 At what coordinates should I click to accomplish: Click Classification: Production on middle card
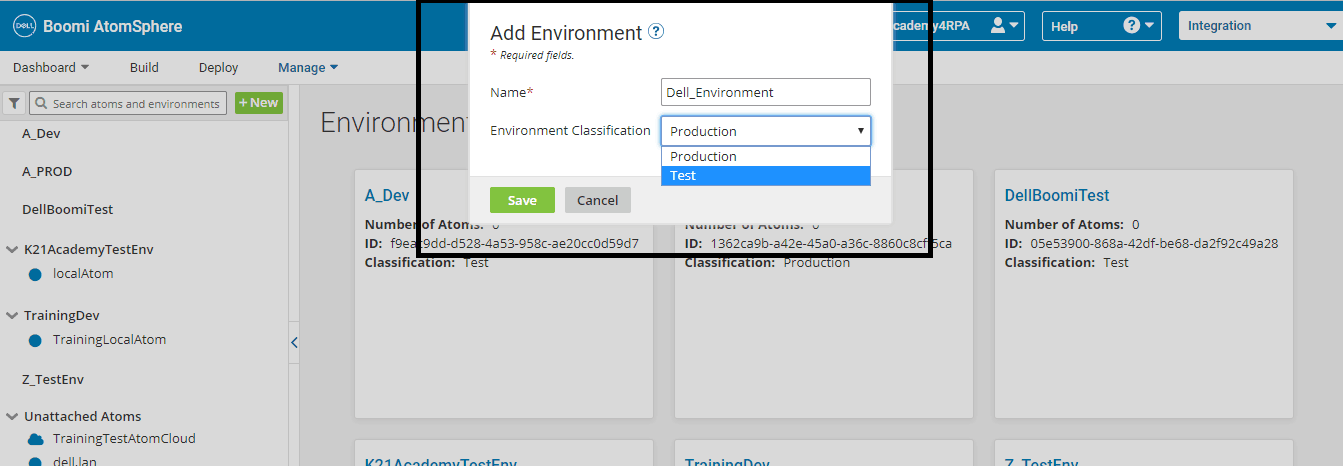click(767, 263)
